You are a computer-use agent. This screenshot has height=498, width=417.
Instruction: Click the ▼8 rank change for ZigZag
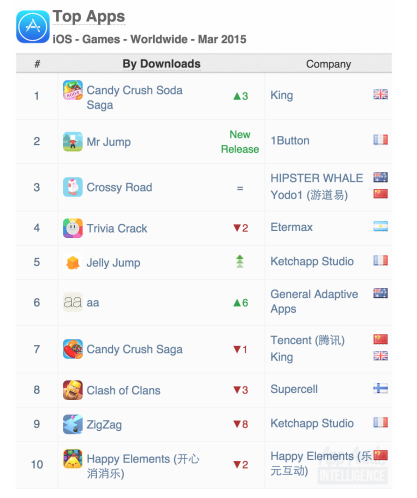[x=241, y=424]
